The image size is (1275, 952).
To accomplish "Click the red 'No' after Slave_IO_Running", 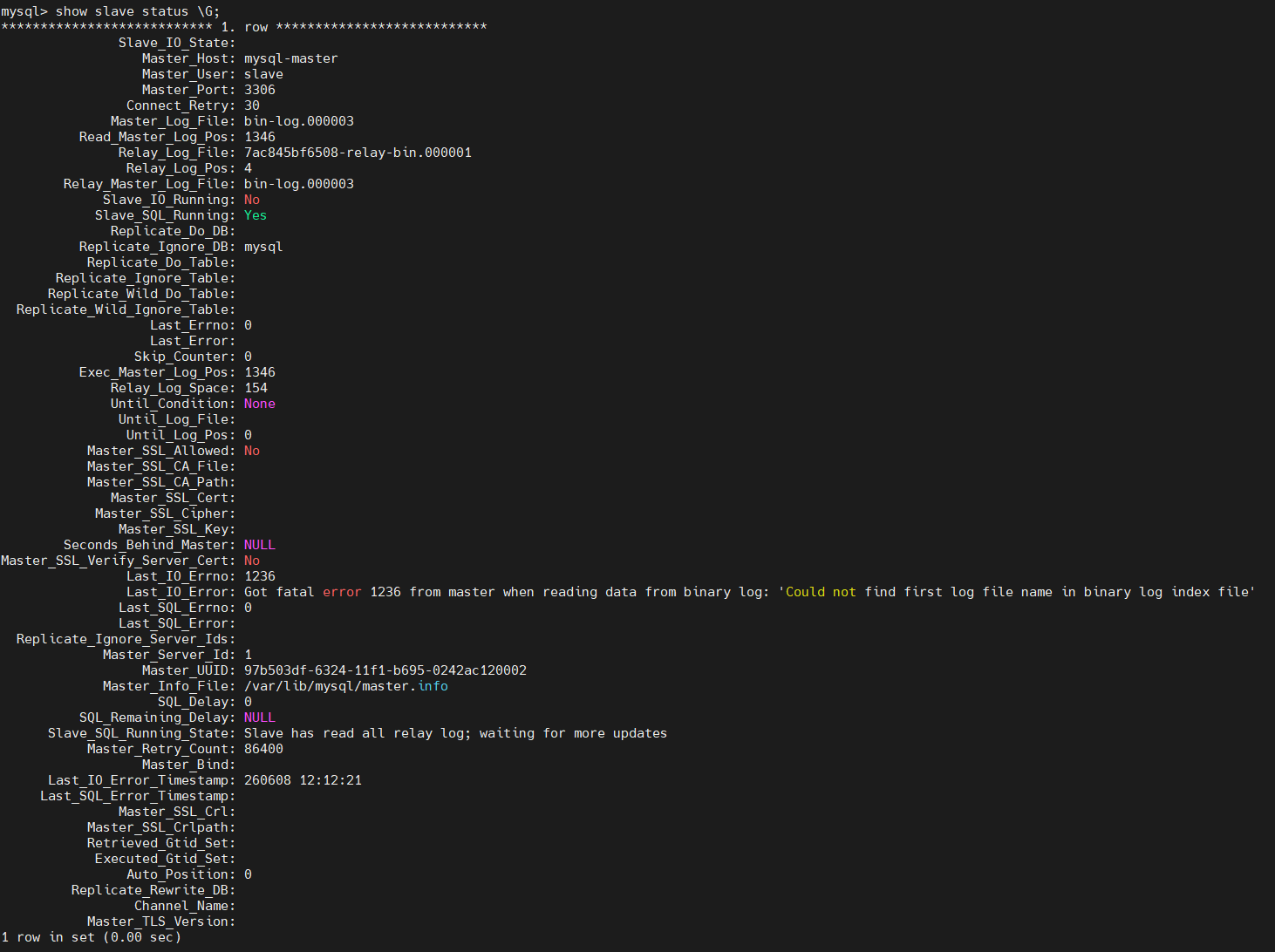I will pyautogui.click(x=252, y=200).
